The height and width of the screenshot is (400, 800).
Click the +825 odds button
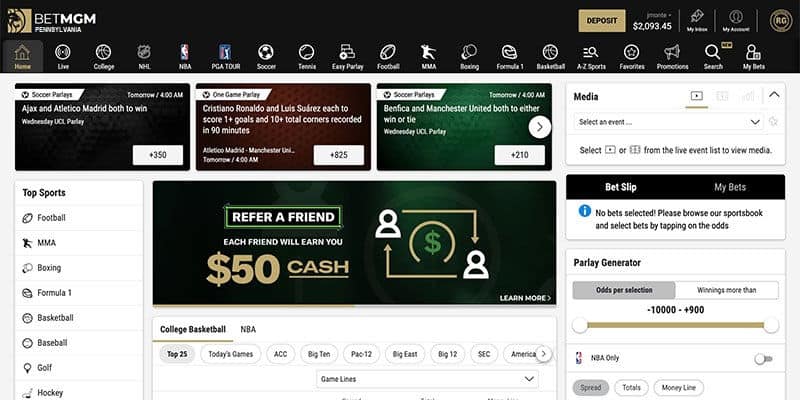(339, 155)
